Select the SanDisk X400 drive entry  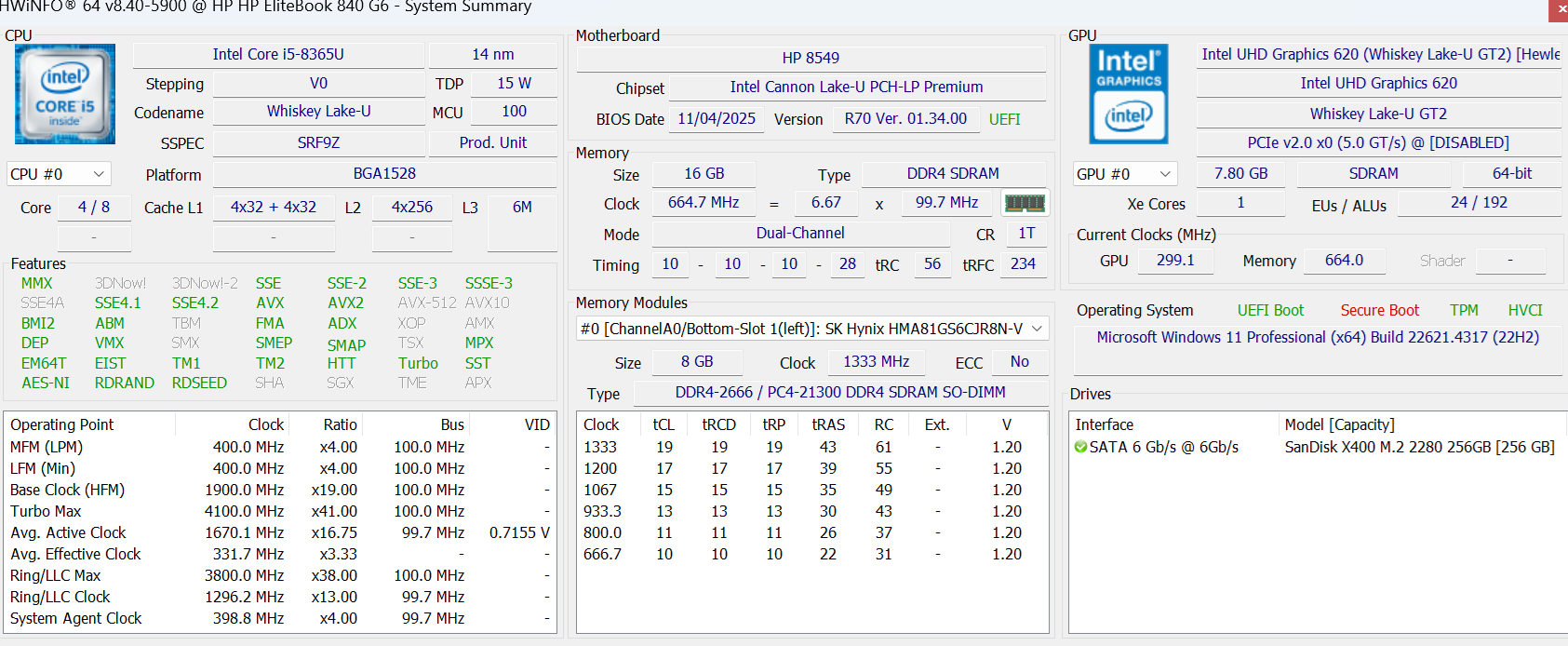(x=1418, y=447)
